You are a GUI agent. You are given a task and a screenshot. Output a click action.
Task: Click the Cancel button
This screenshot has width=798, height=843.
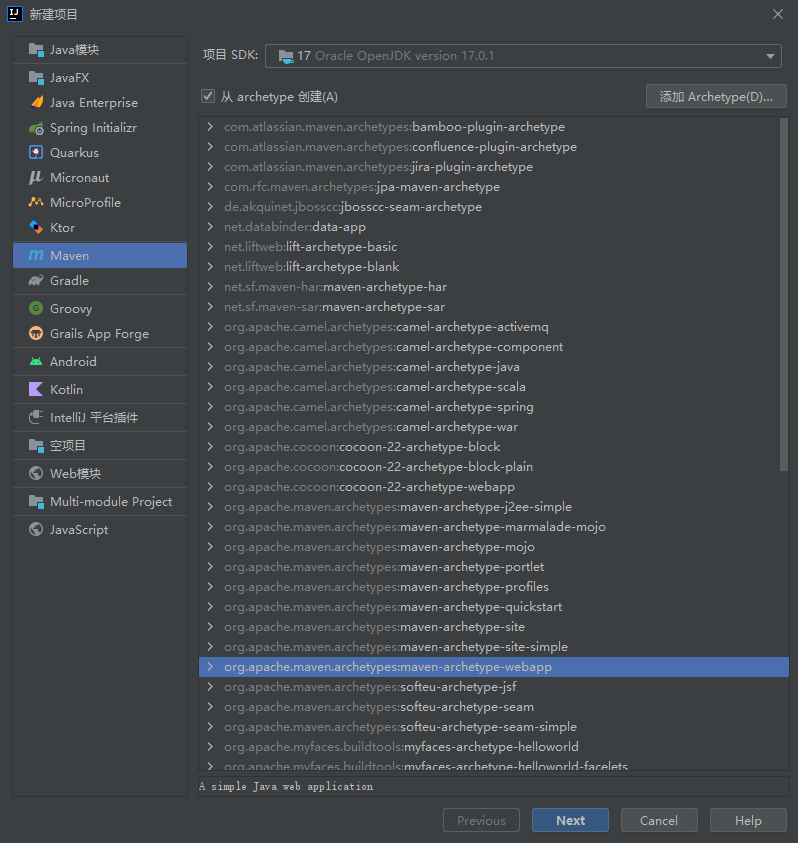(659, 820)
